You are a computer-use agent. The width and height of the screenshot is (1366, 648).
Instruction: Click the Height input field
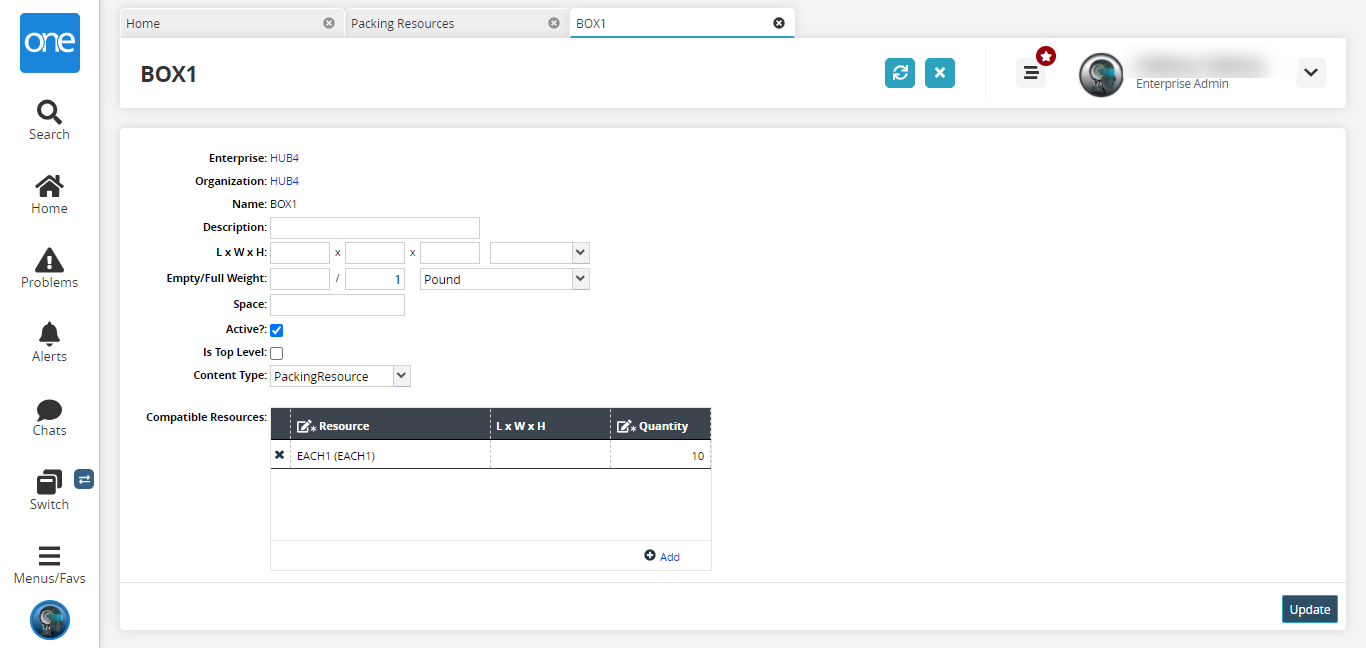pos(450,253)
